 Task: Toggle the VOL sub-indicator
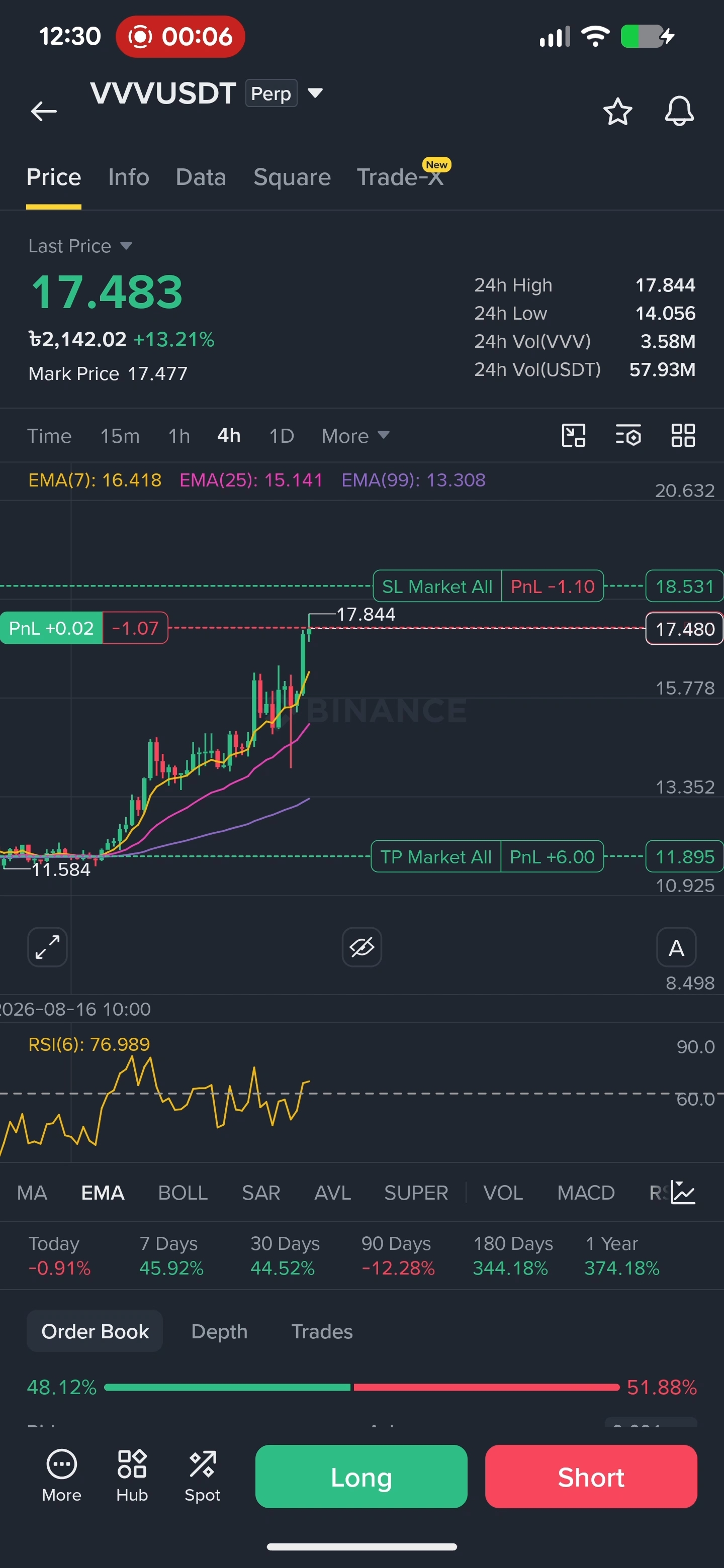tap(503, 1193)
